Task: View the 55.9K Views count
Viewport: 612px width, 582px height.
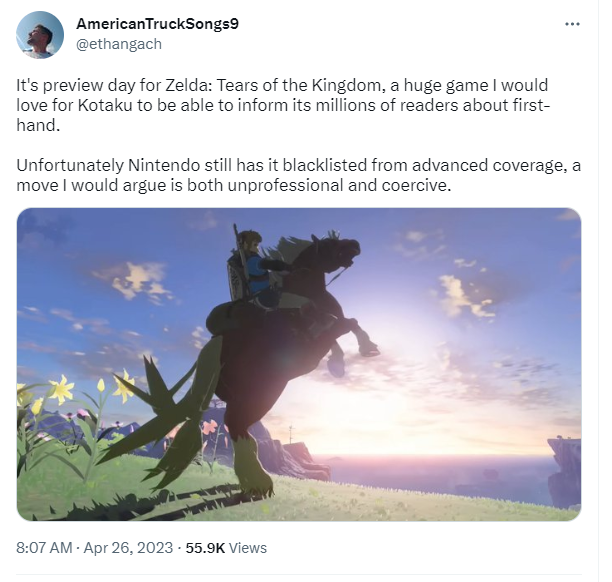Action: click(x=226, y=548)
